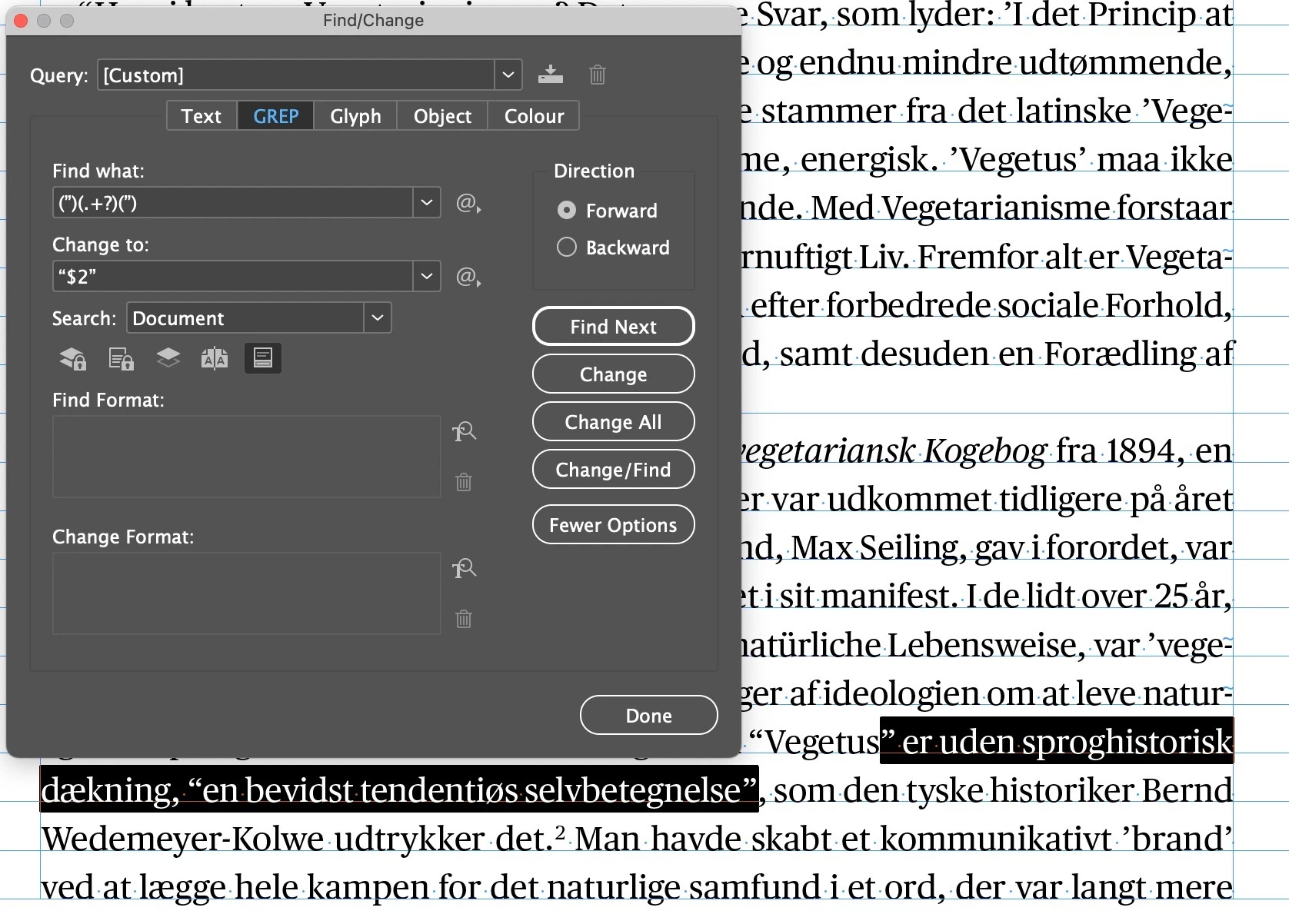
Task: Open special characters menu for Find what
Action: click(x=468, y=203)
